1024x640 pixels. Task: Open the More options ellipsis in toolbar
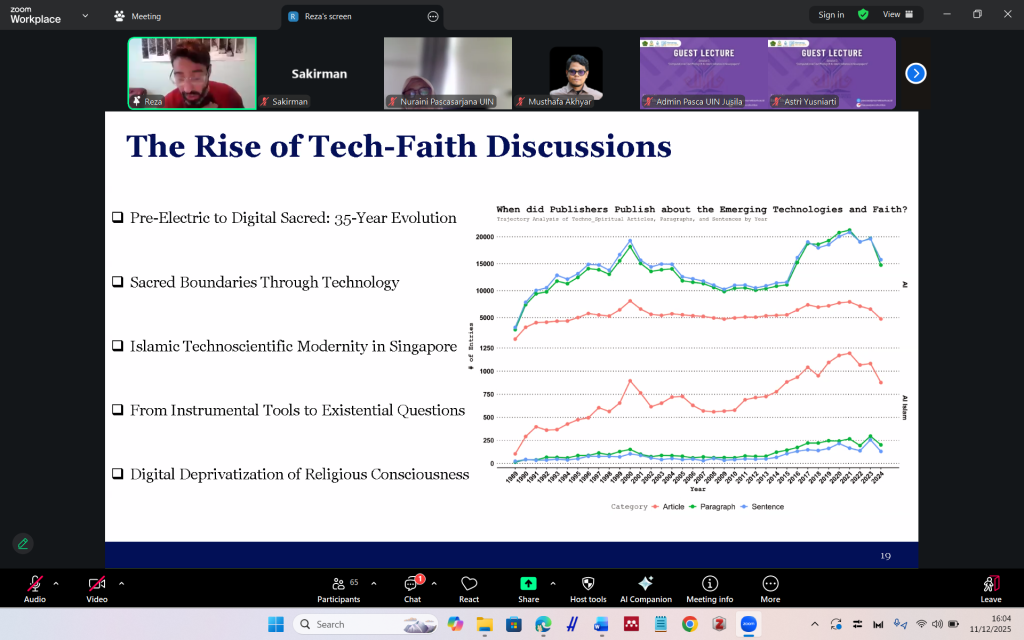(770, 584)
